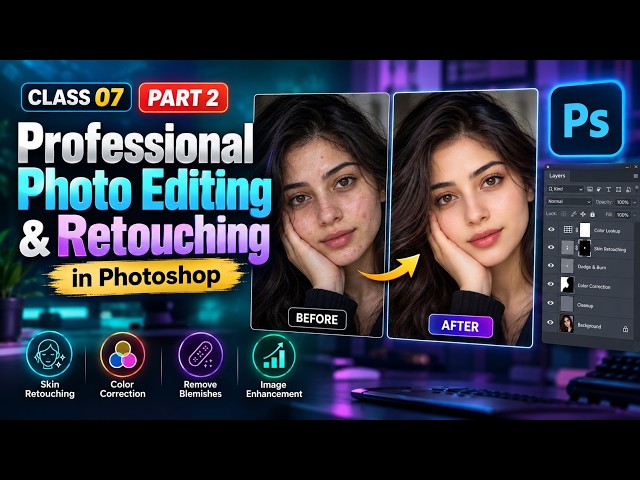
Task: Click the Image Enhancement caption text
Action: pyautogui.click(x=274, y=389)
